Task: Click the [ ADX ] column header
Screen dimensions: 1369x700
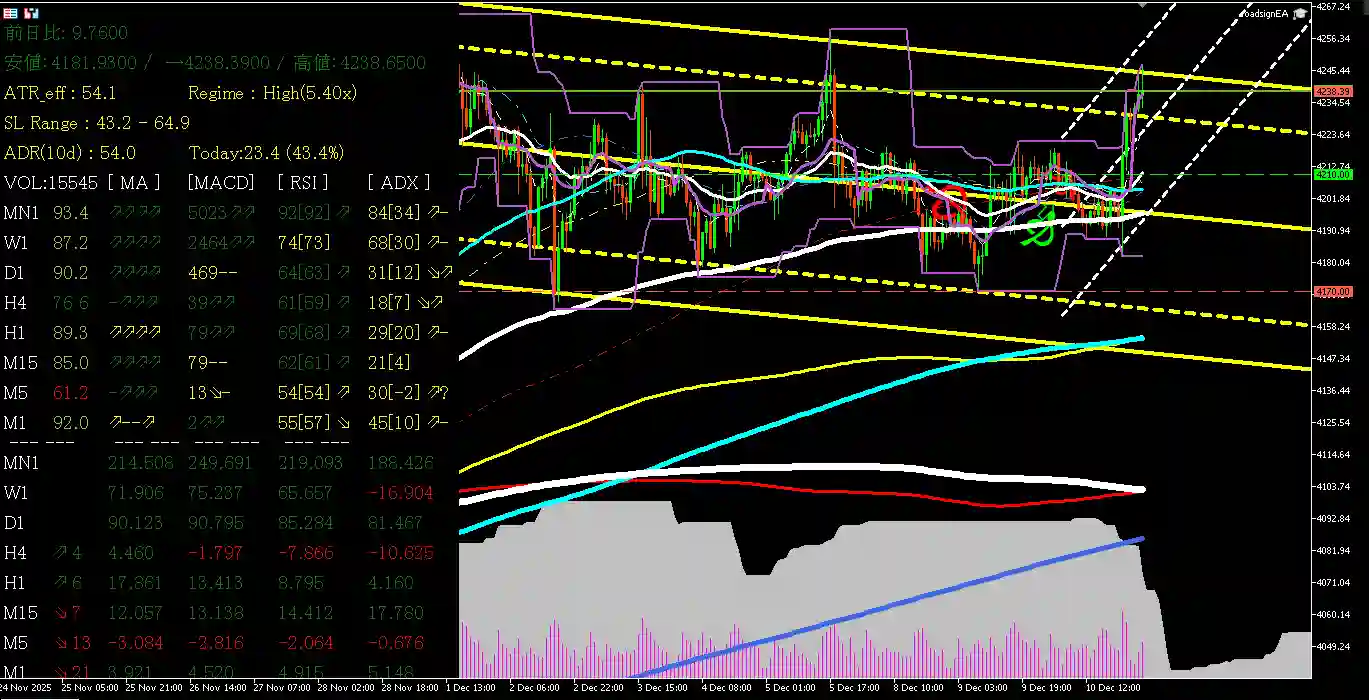Action: coord(399,182)
